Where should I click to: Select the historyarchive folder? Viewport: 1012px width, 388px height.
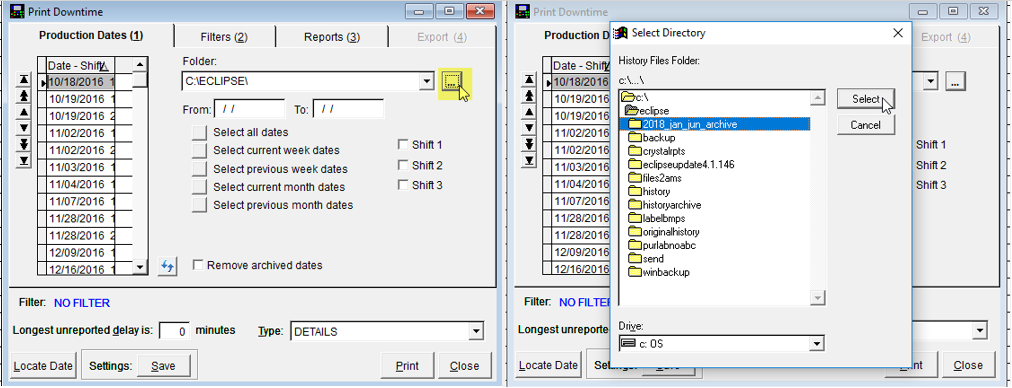coord(671,205)
